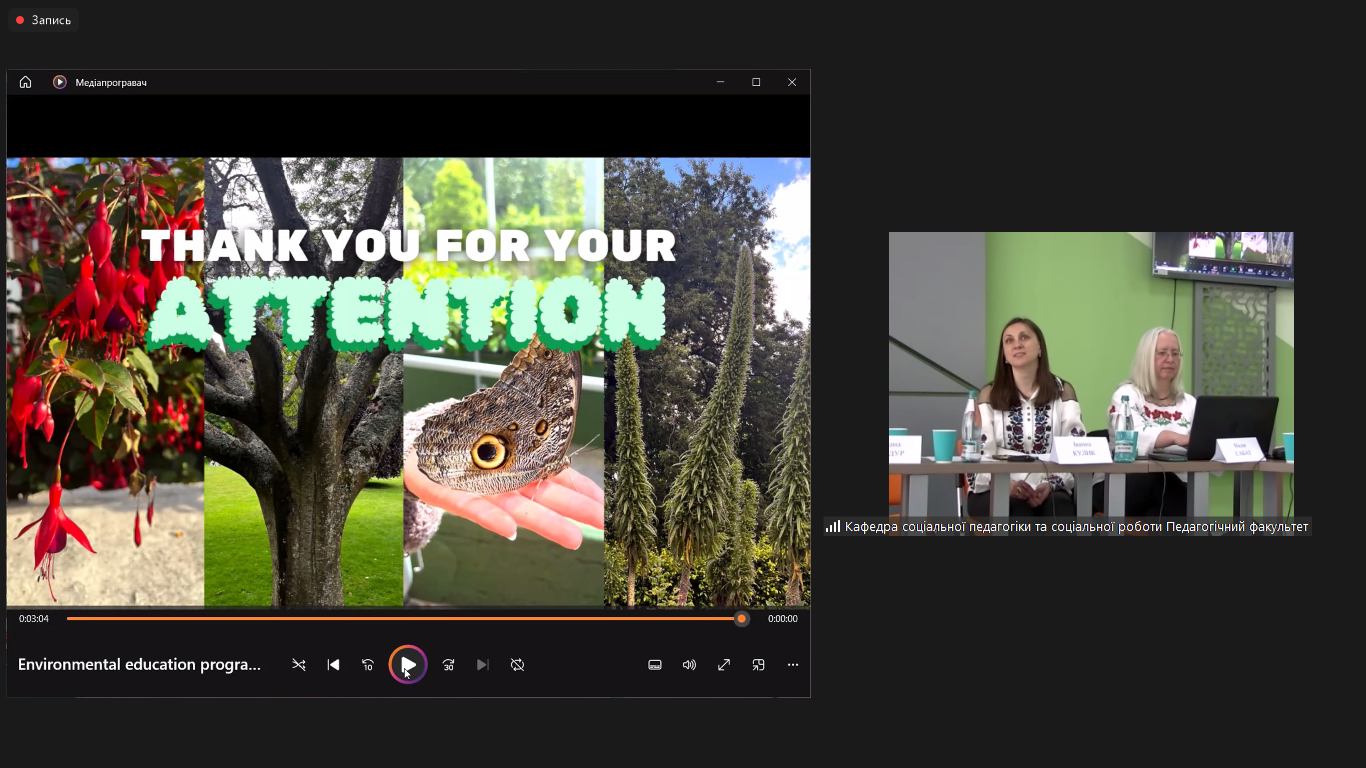Click the Запись recording indicator
The image size is (1366, 768).
[44, 20]
